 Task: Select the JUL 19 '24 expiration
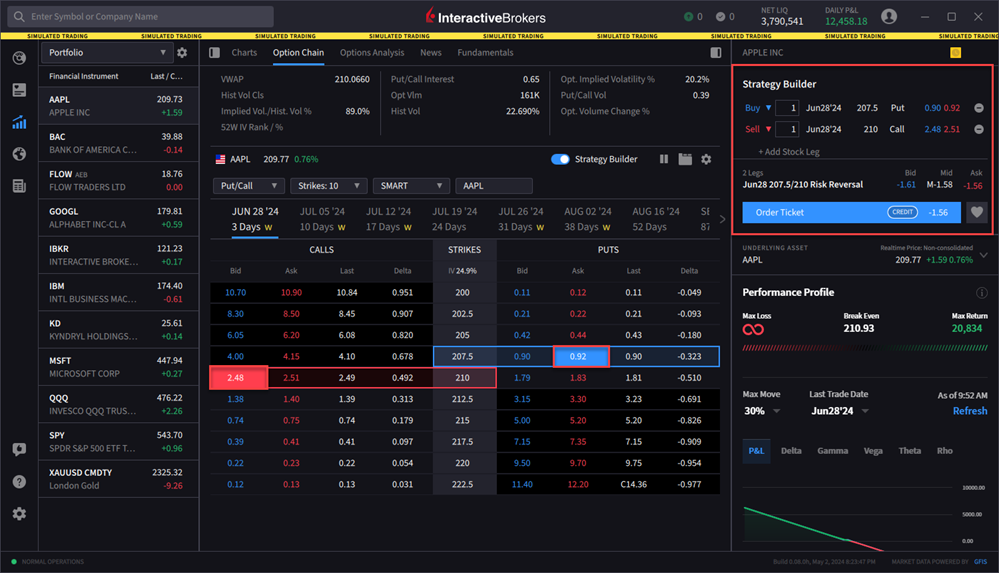[455, 219]
